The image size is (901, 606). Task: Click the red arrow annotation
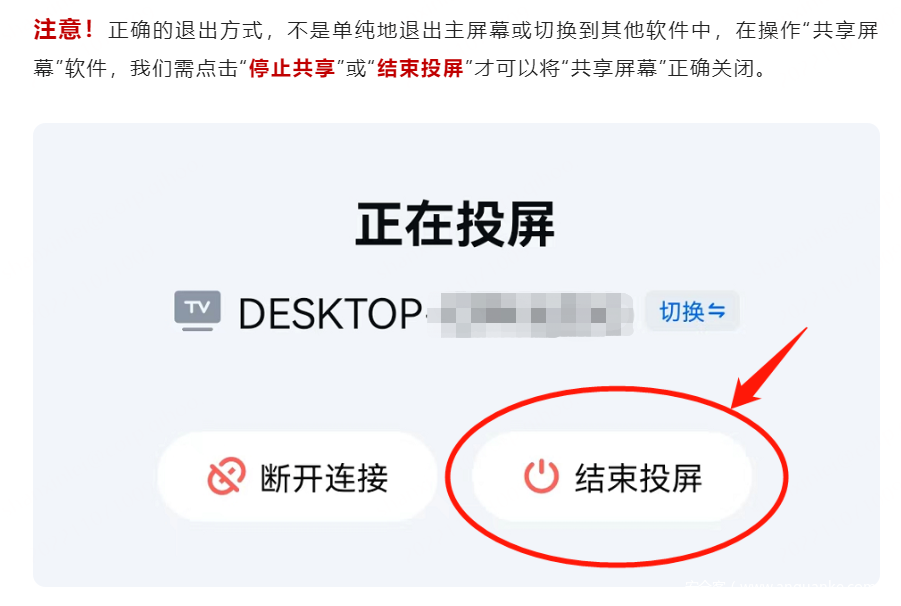click(770, 368)
